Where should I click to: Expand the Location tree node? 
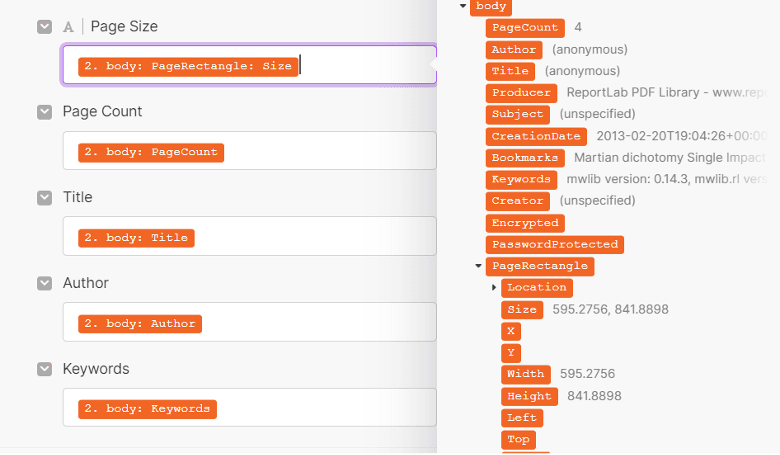point(494,288)
